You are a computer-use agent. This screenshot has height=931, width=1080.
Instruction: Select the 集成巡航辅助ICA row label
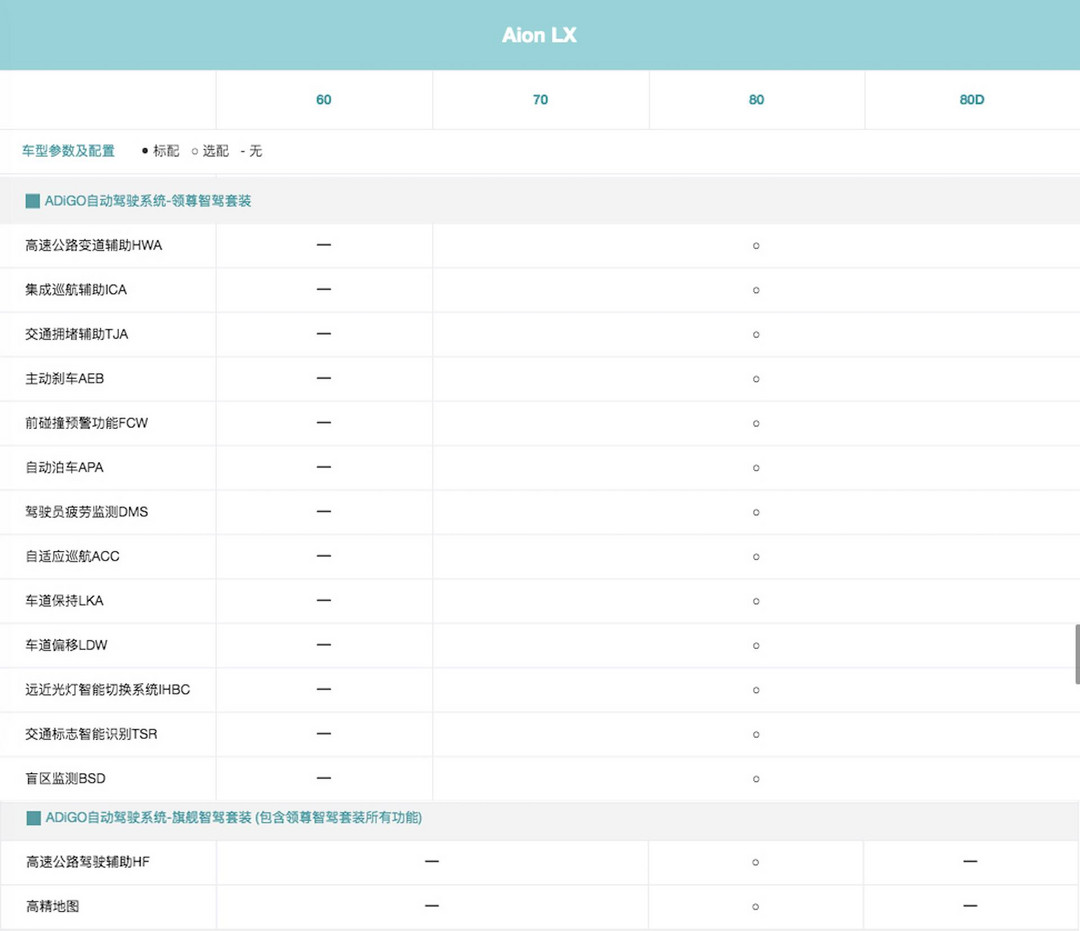click(x=76, y=290)
